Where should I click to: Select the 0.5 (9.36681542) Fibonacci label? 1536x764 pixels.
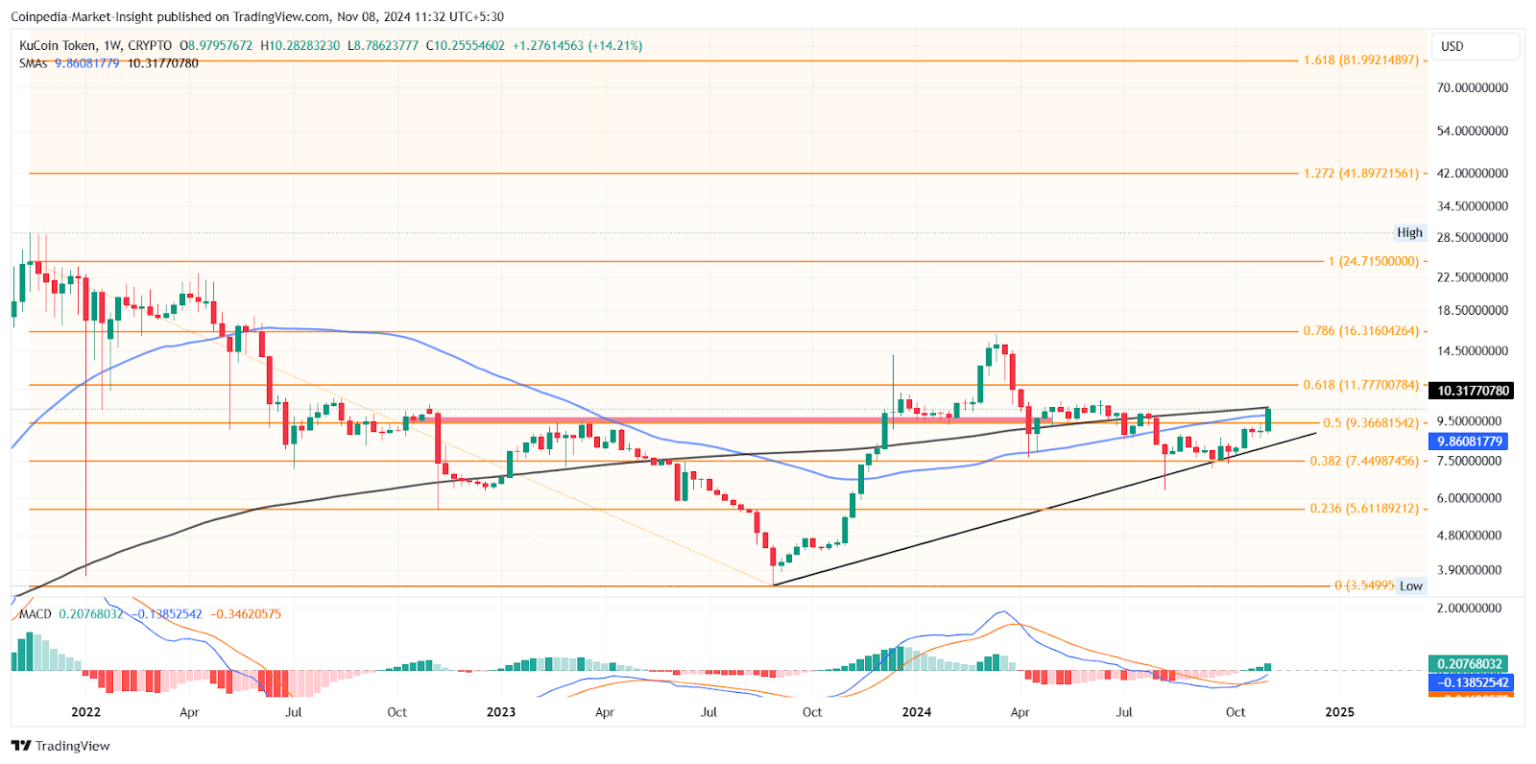coord(1370,423)
